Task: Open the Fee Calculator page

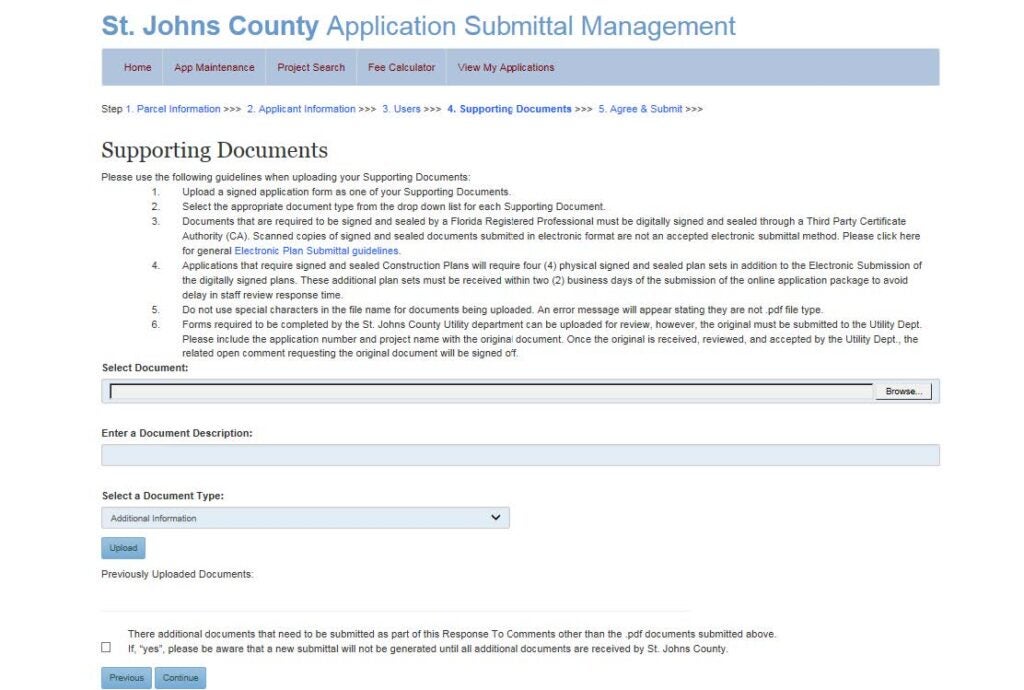Action: (399, 67)
